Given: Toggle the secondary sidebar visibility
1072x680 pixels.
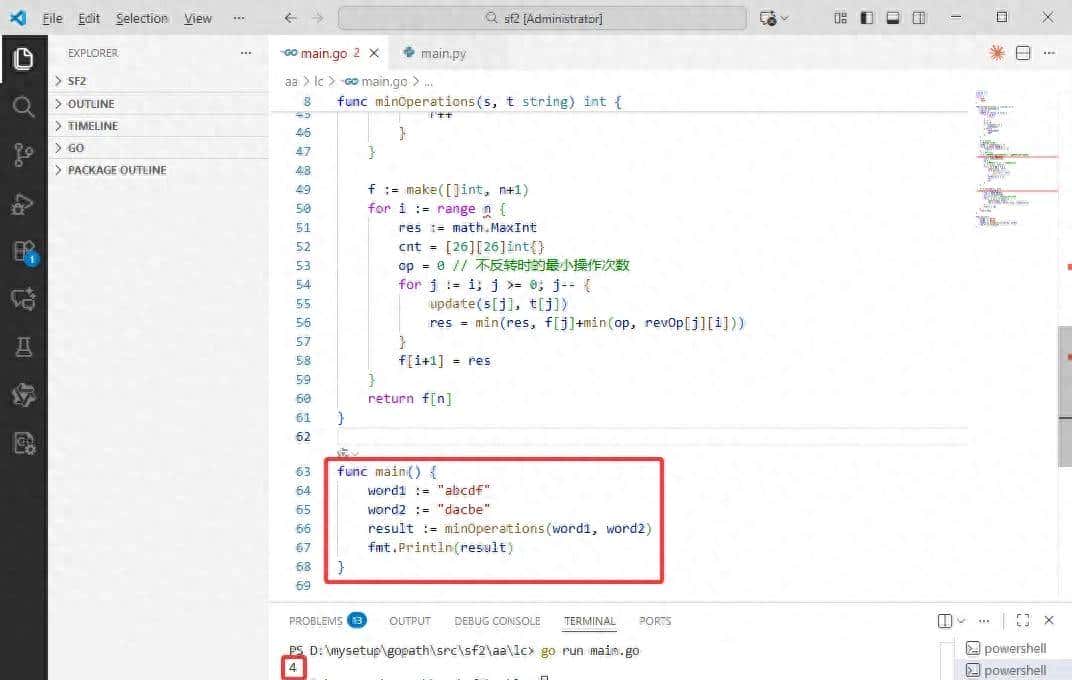Looking at the screenshot, I should click(919, 18).
